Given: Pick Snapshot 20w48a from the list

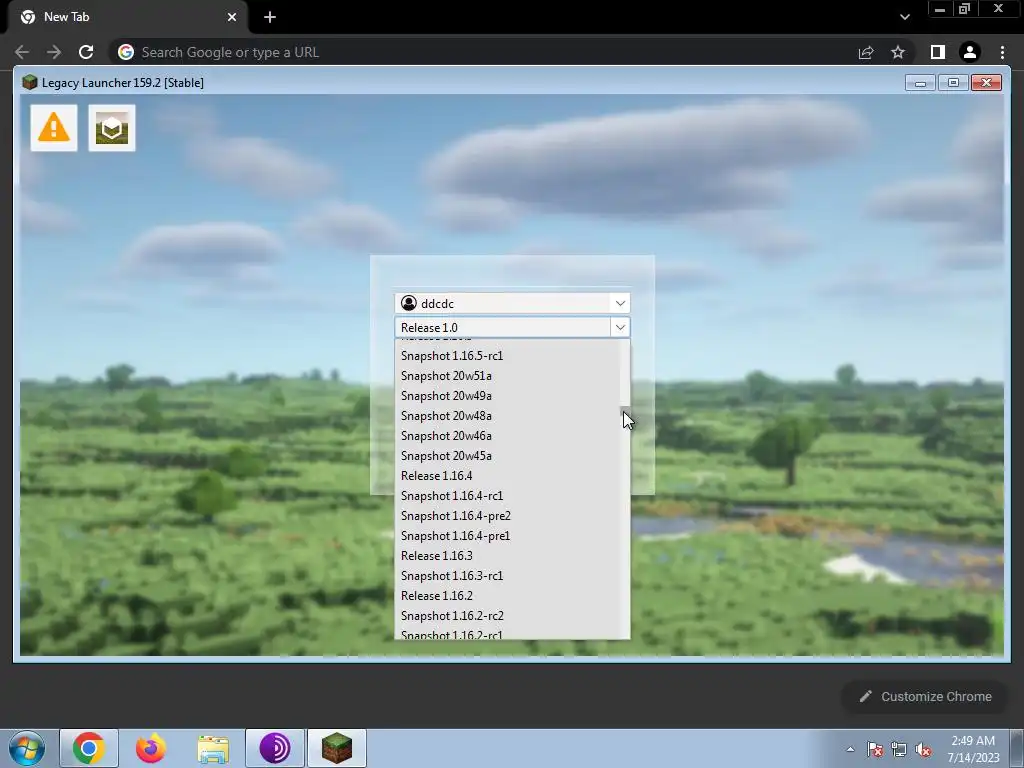Looking at the screenshot, I should [x=507, y=416].
